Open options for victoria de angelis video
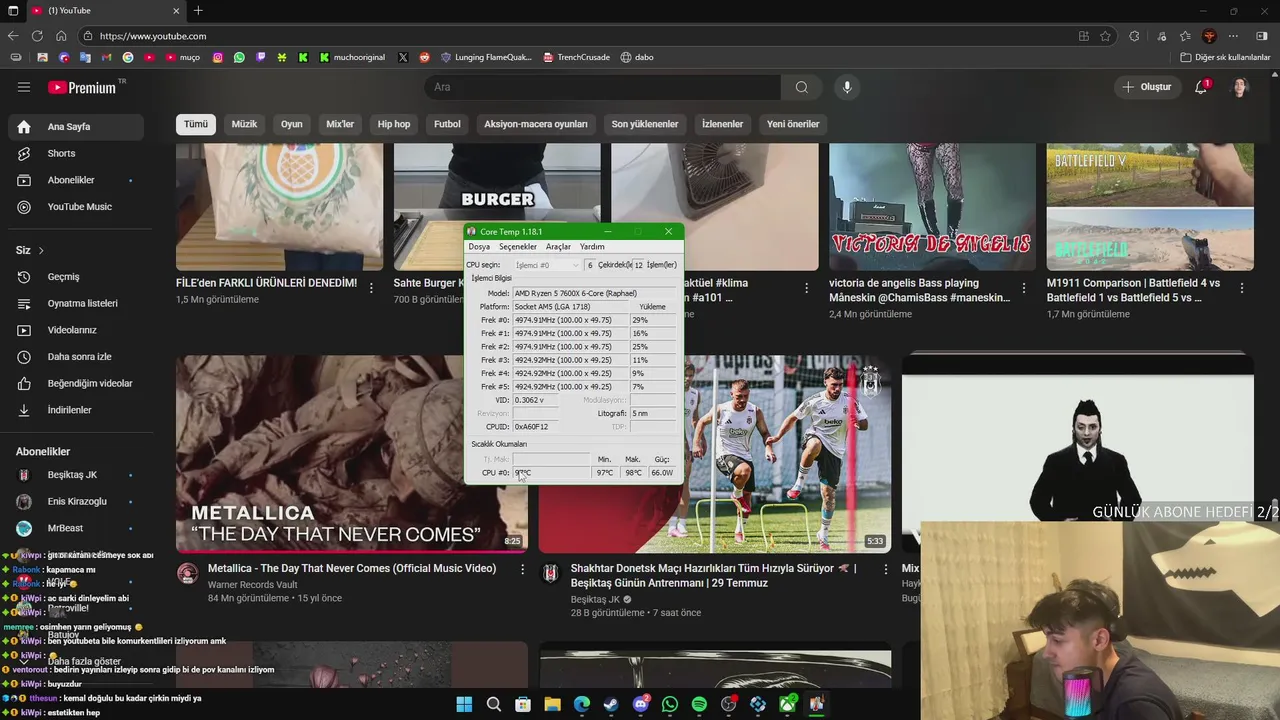This screenshot has height=720, width=1280. [x=1024, y=288]
